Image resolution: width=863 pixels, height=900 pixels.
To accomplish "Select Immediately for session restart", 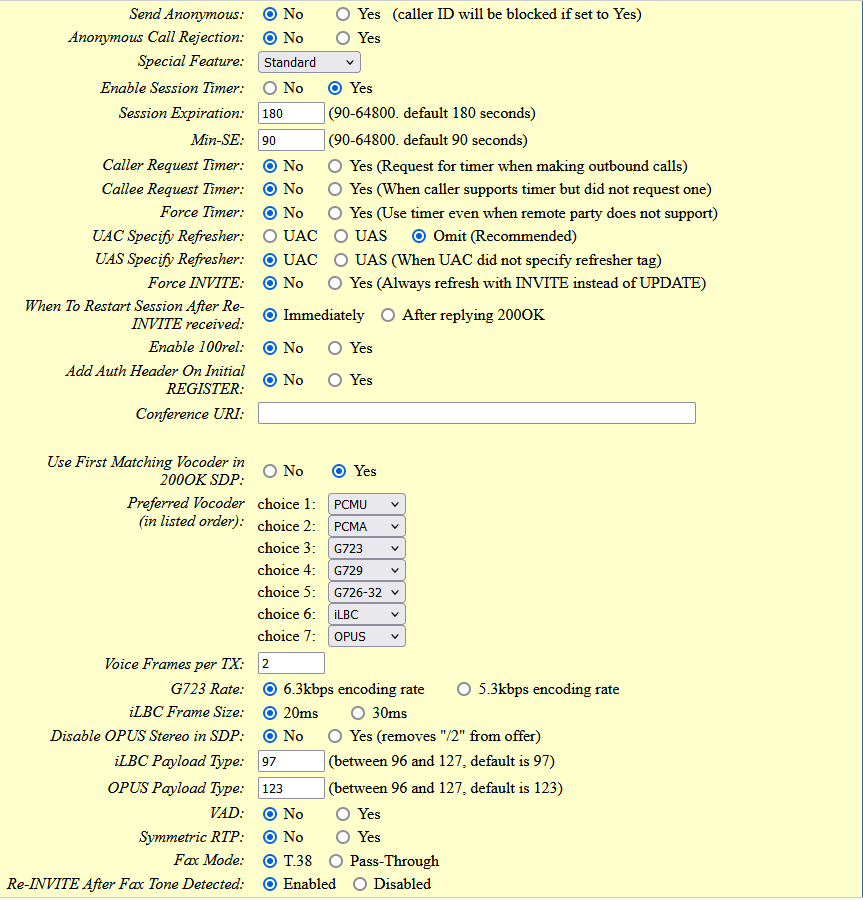I will pyautogui.click(x=270, y=315).
